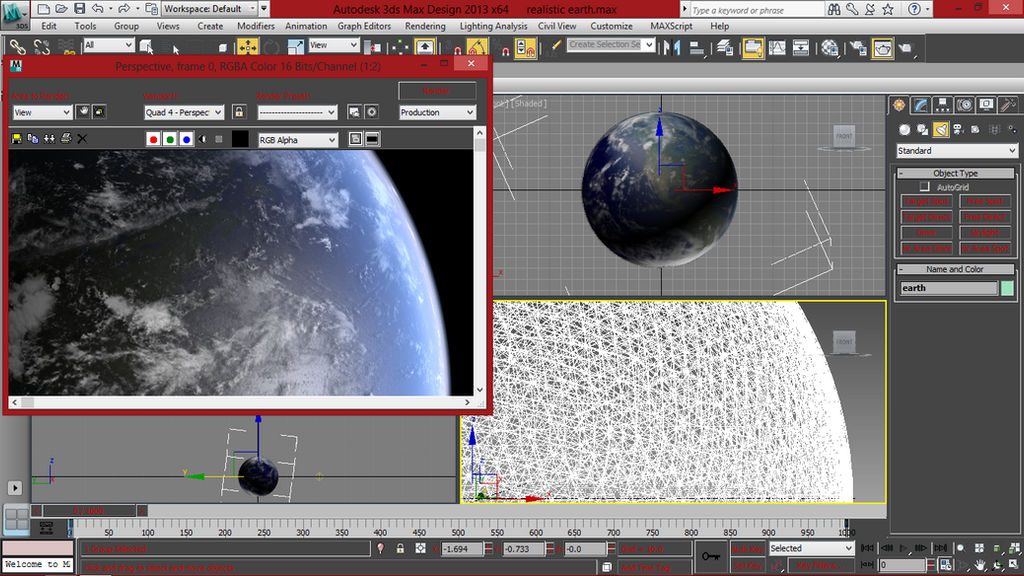1024x576 pixels.
Task: Enable the AutoGrid checkbox
Action: (x=924, y=187)
